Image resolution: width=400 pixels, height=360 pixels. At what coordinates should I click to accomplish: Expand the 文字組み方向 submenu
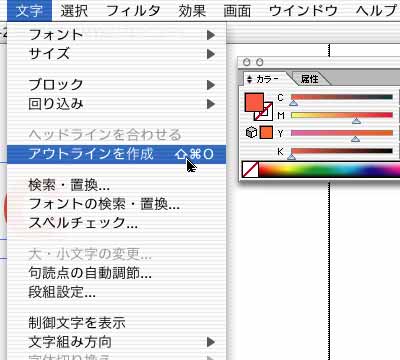pos(117,342)
